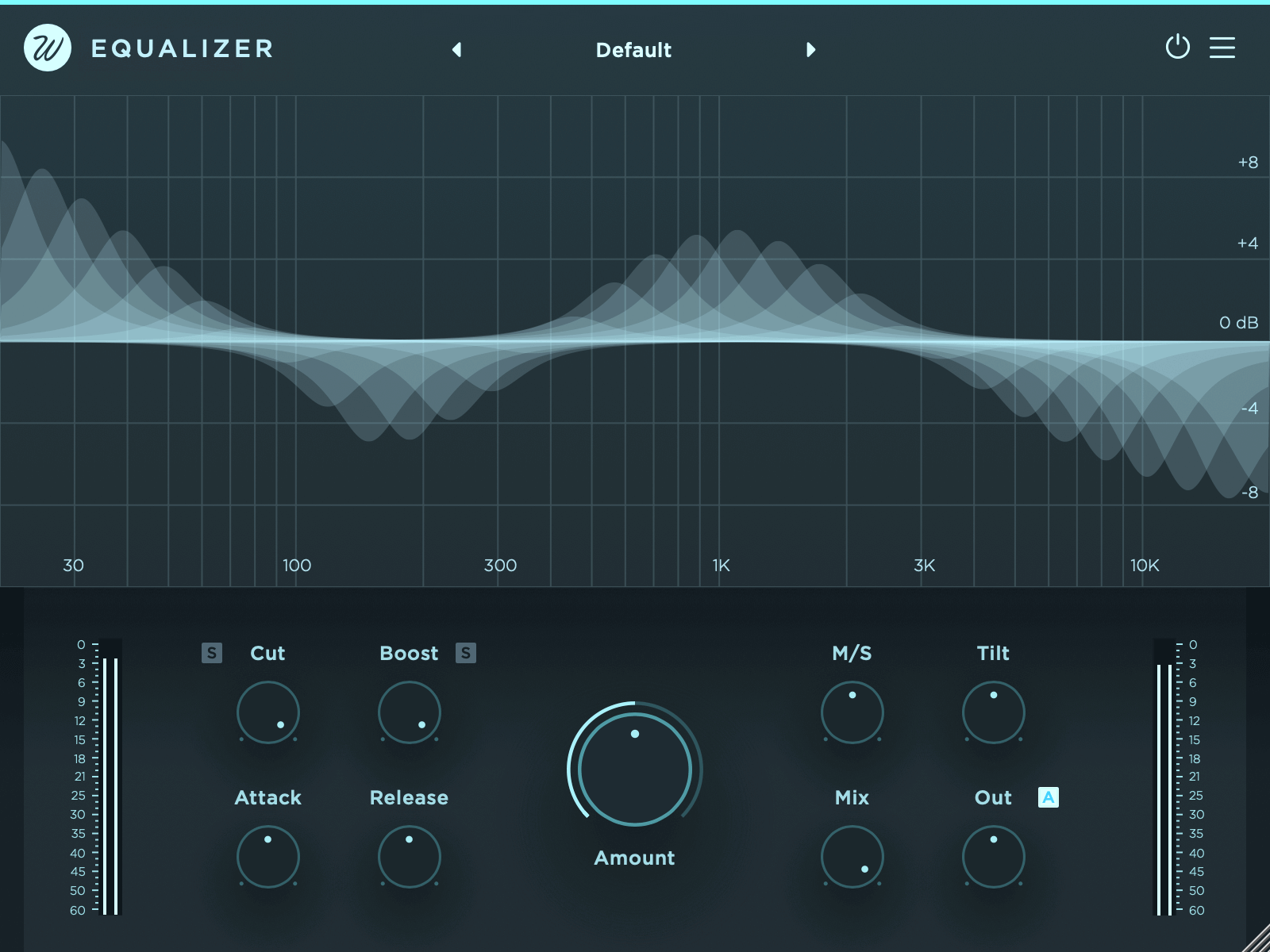Click the +8 gain axis label
1270x952 pixels.
point(1248,163)
